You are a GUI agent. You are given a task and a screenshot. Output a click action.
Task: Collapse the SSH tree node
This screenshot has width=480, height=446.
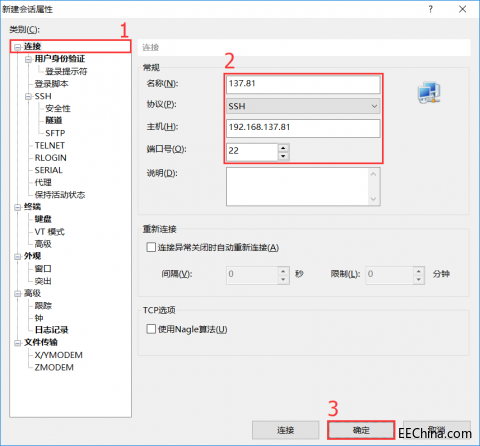[28, 97]
